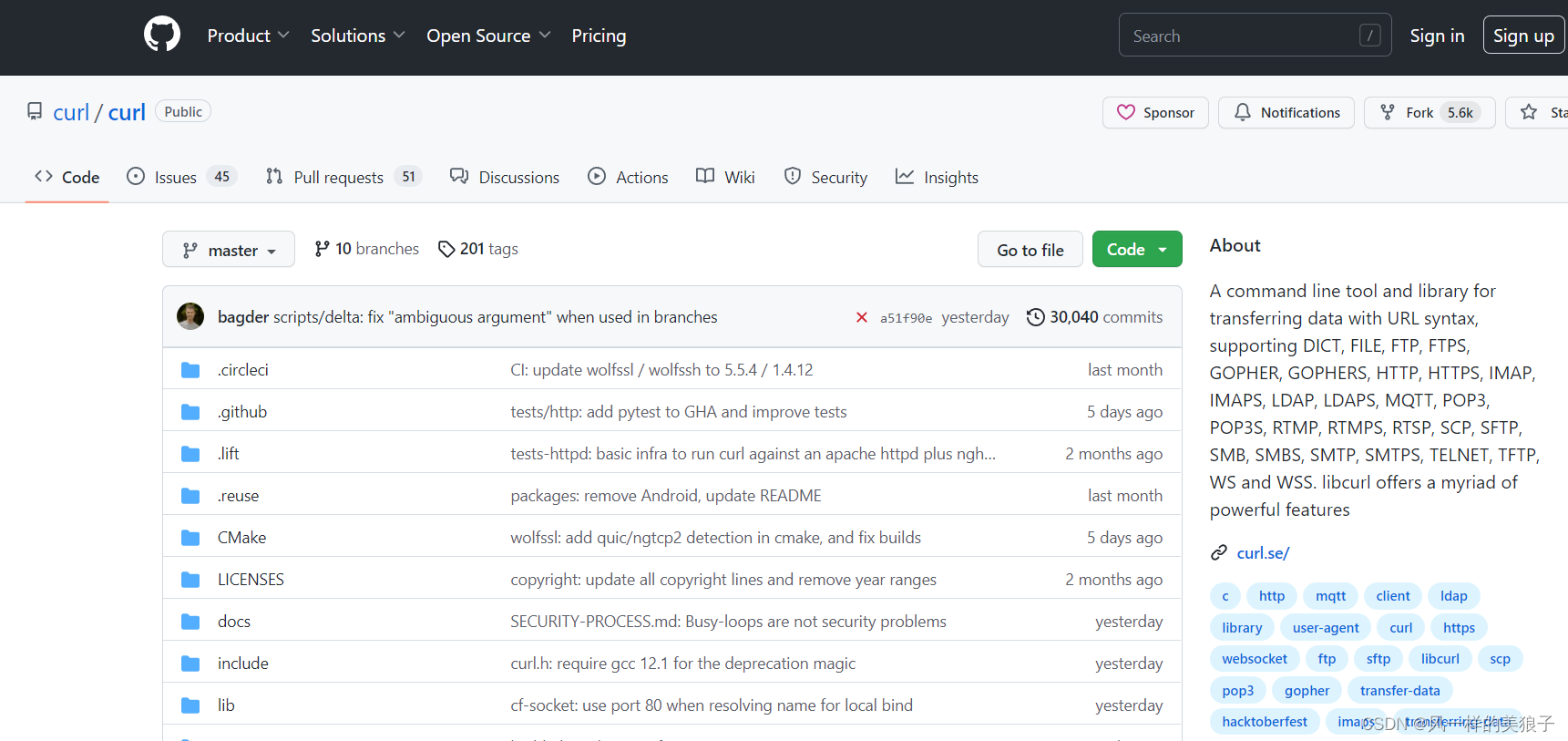The width and height of the screenshot is (1568, 741).
Task: Click the websocket topic tag
Action: point(1255,659)
